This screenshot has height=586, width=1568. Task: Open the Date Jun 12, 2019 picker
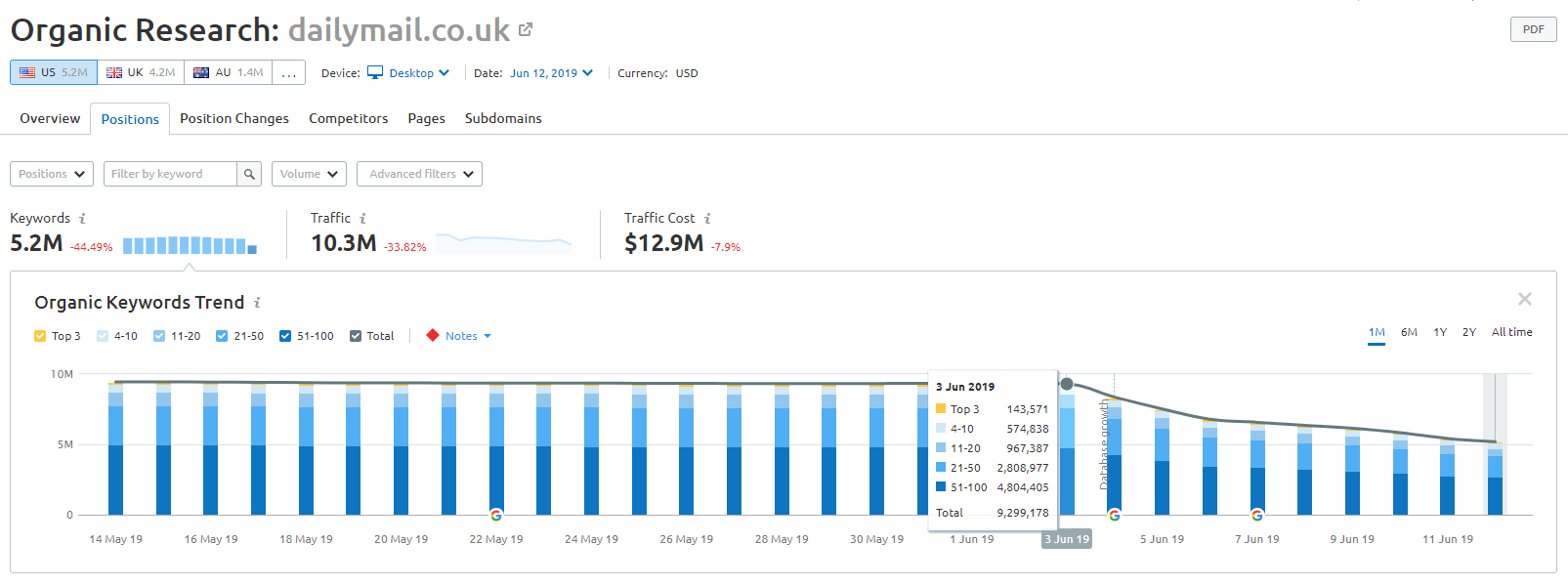[x=551, y=73]
